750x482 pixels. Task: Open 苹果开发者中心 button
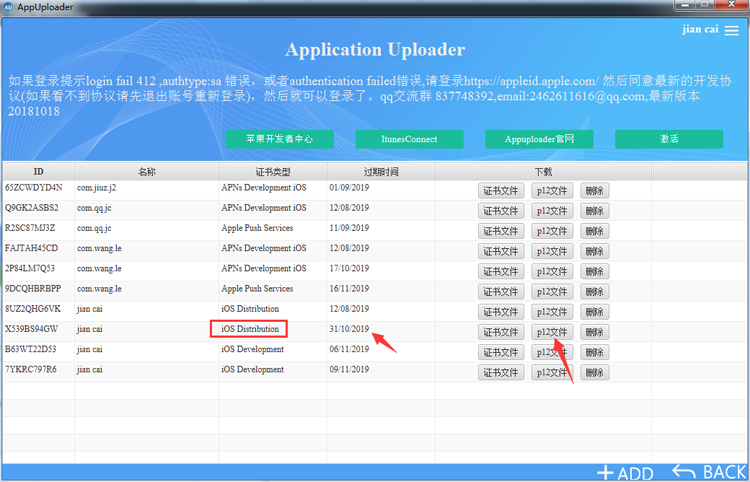tap(280, 139)
